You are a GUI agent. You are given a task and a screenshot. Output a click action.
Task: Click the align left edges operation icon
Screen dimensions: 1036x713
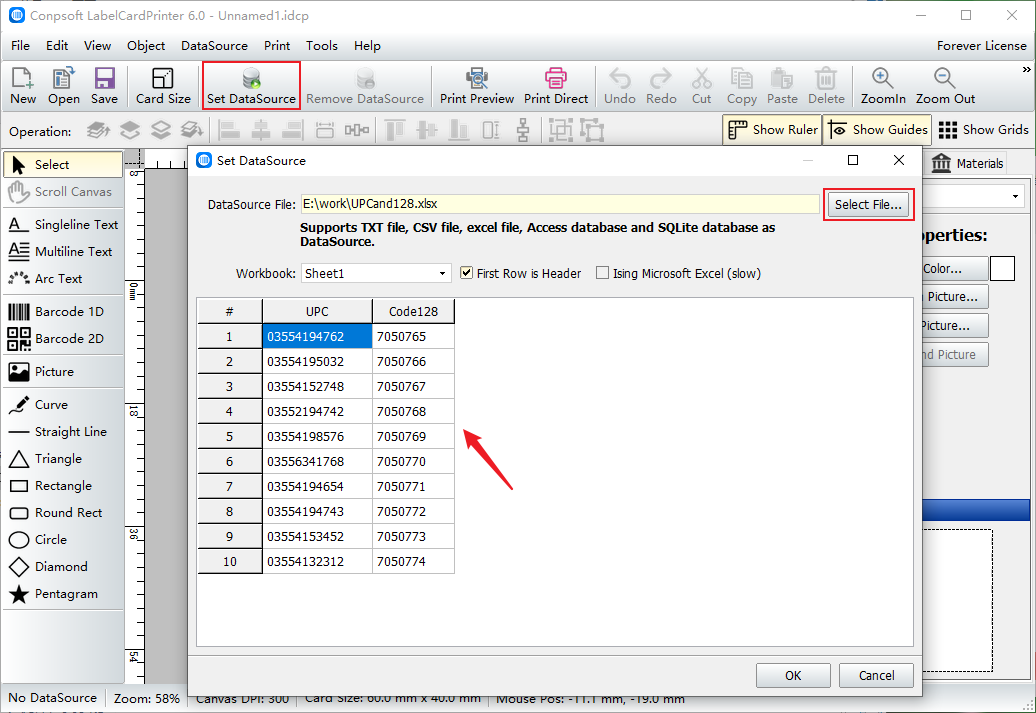pos(229,130)
